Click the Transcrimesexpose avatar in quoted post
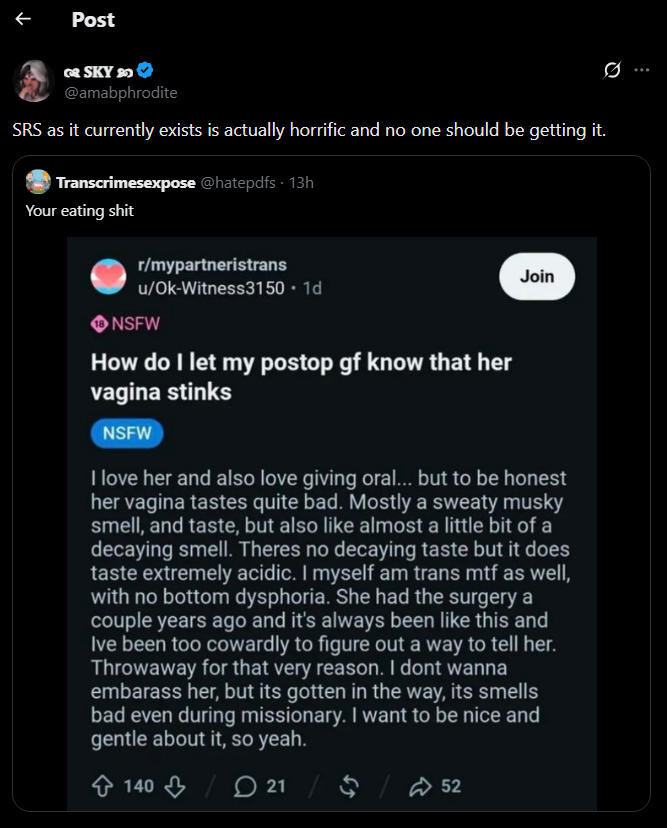 [x=38, y=182]
